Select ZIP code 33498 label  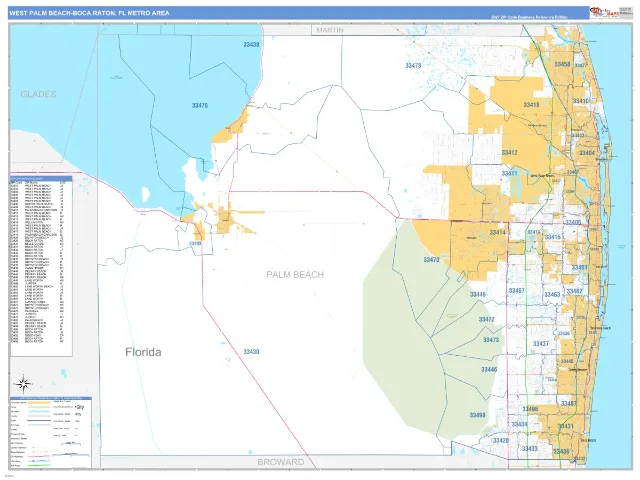pos(477,415)
